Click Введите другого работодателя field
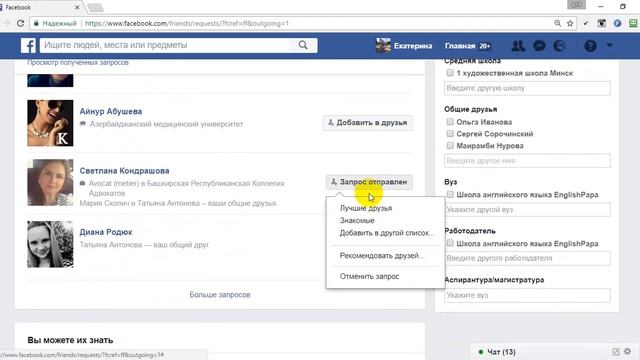 [527, 258]
